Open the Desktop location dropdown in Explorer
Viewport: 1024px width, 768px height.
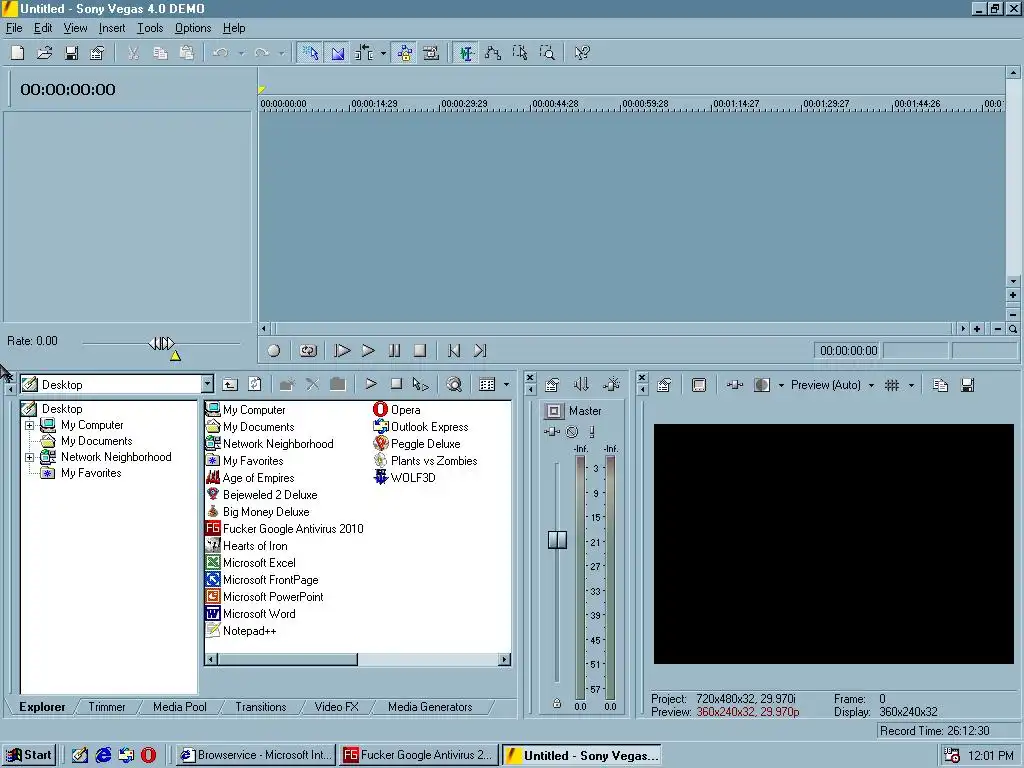[207, 384]
